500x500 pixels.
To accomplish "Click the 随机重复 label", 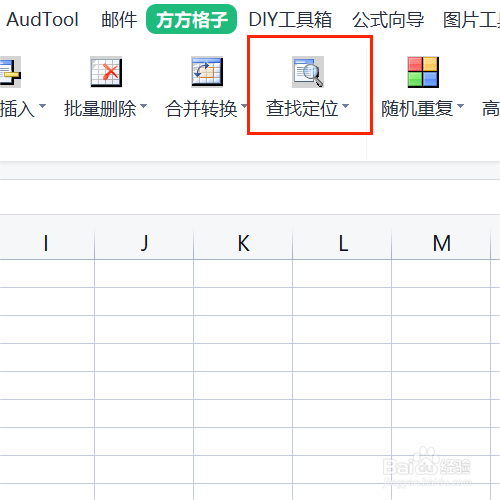I will [x=417, y=109].
